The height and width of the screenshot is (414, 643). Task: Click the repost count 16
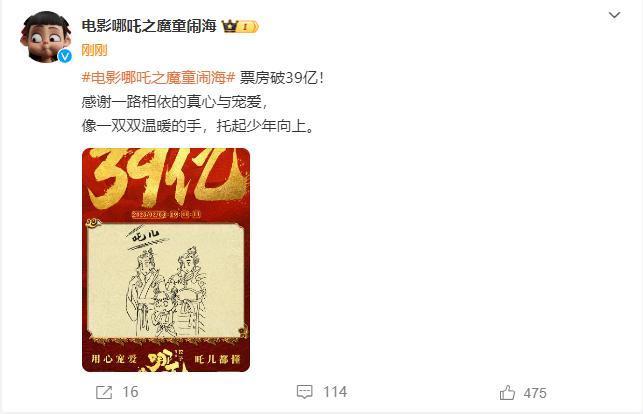(130, 392)
